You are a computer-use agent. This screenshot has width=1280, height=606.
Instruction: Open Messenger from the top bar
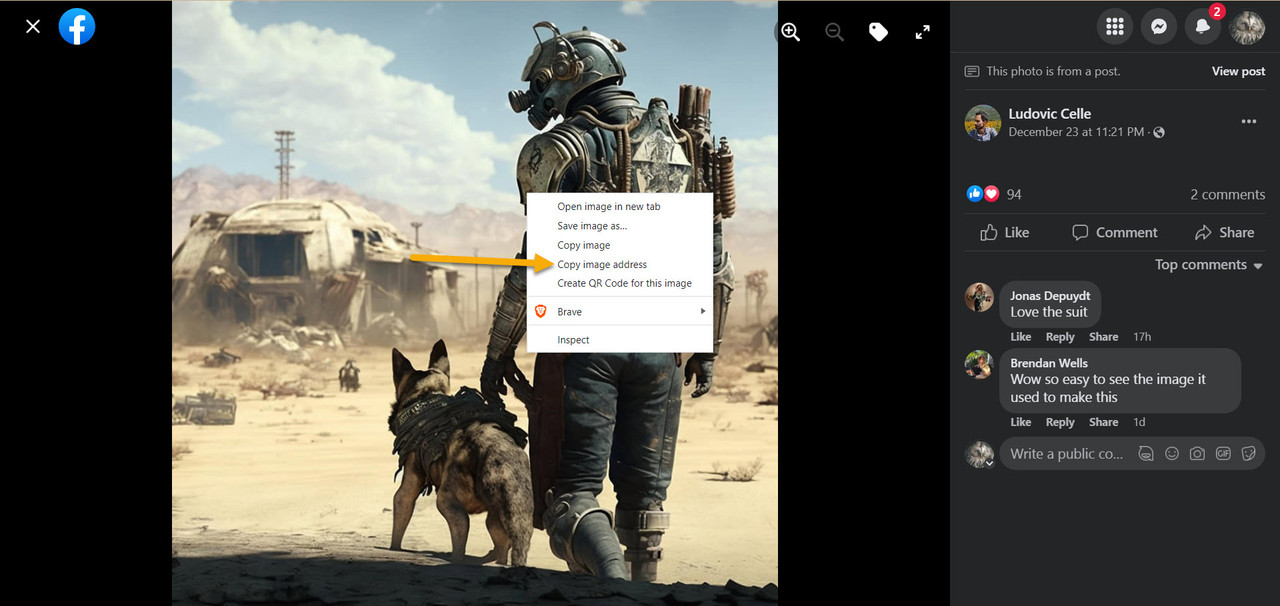1159,27
